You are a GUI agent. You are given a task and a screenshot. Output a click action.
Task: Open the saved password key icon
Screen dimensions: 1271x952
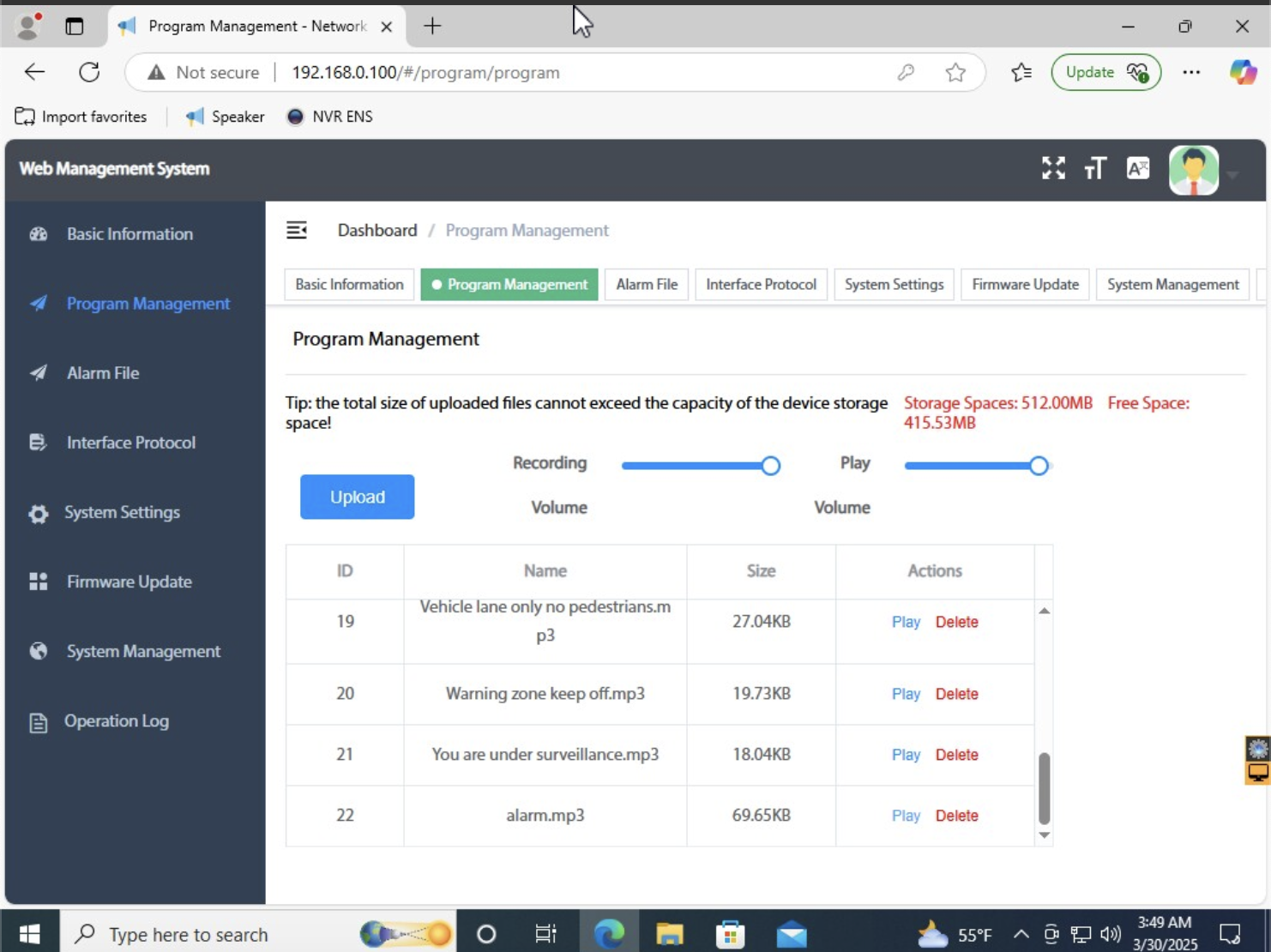click(906, 73)
